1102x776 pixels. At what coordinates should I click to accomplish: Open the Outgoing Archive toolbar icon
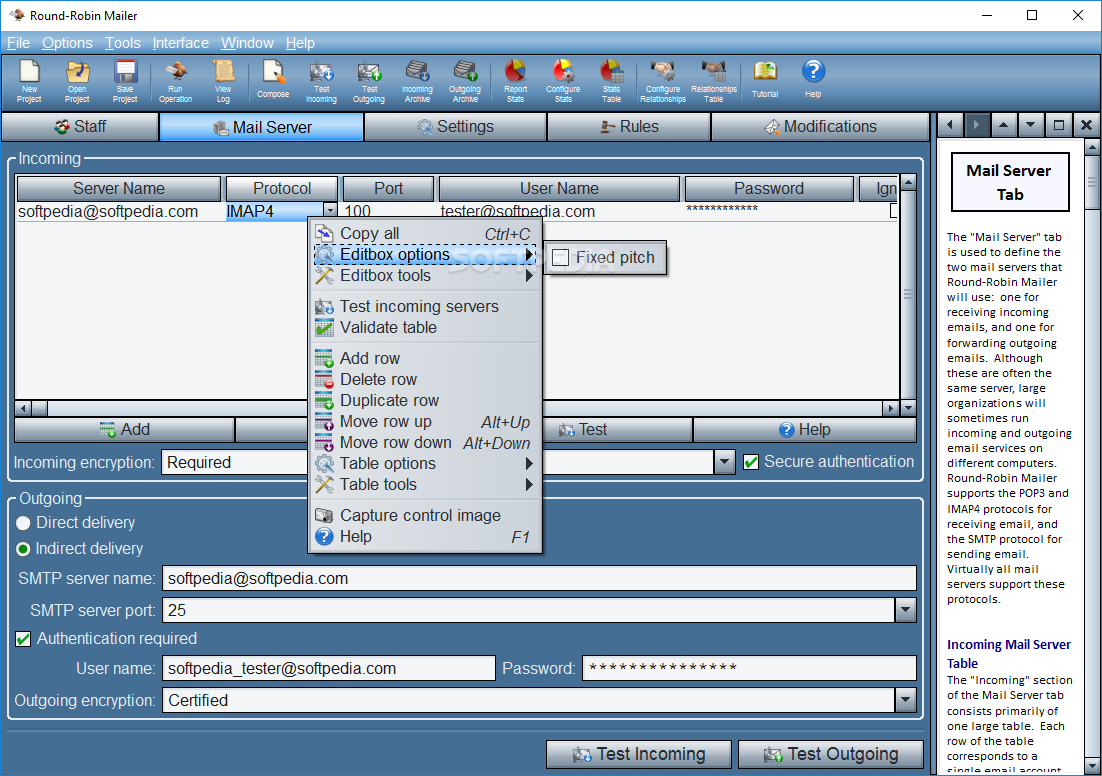click(465, 82)
